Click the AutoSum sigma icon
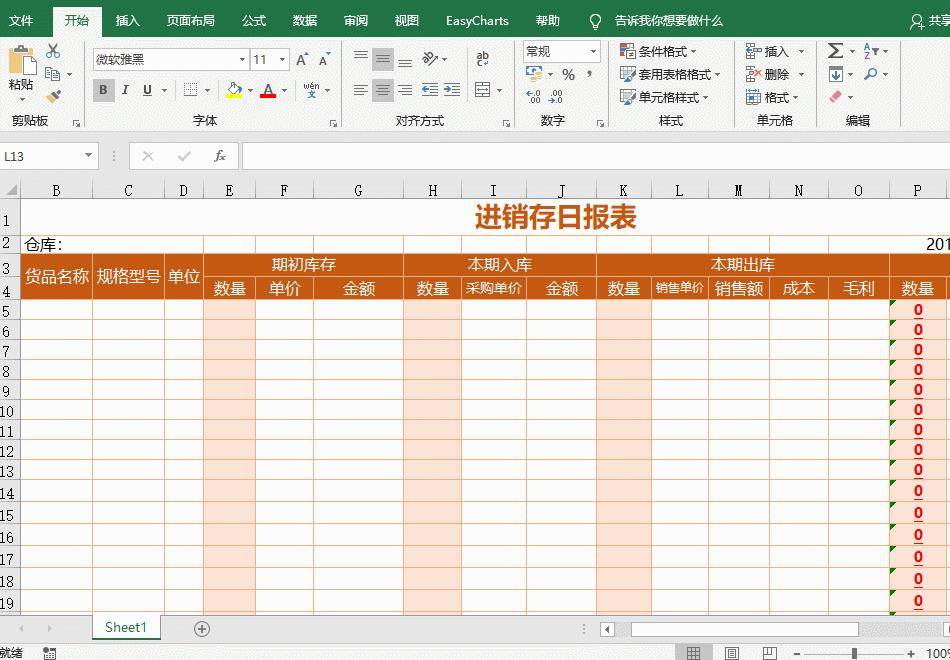Screen dimensions: 950x660 [x=835, y=51]
